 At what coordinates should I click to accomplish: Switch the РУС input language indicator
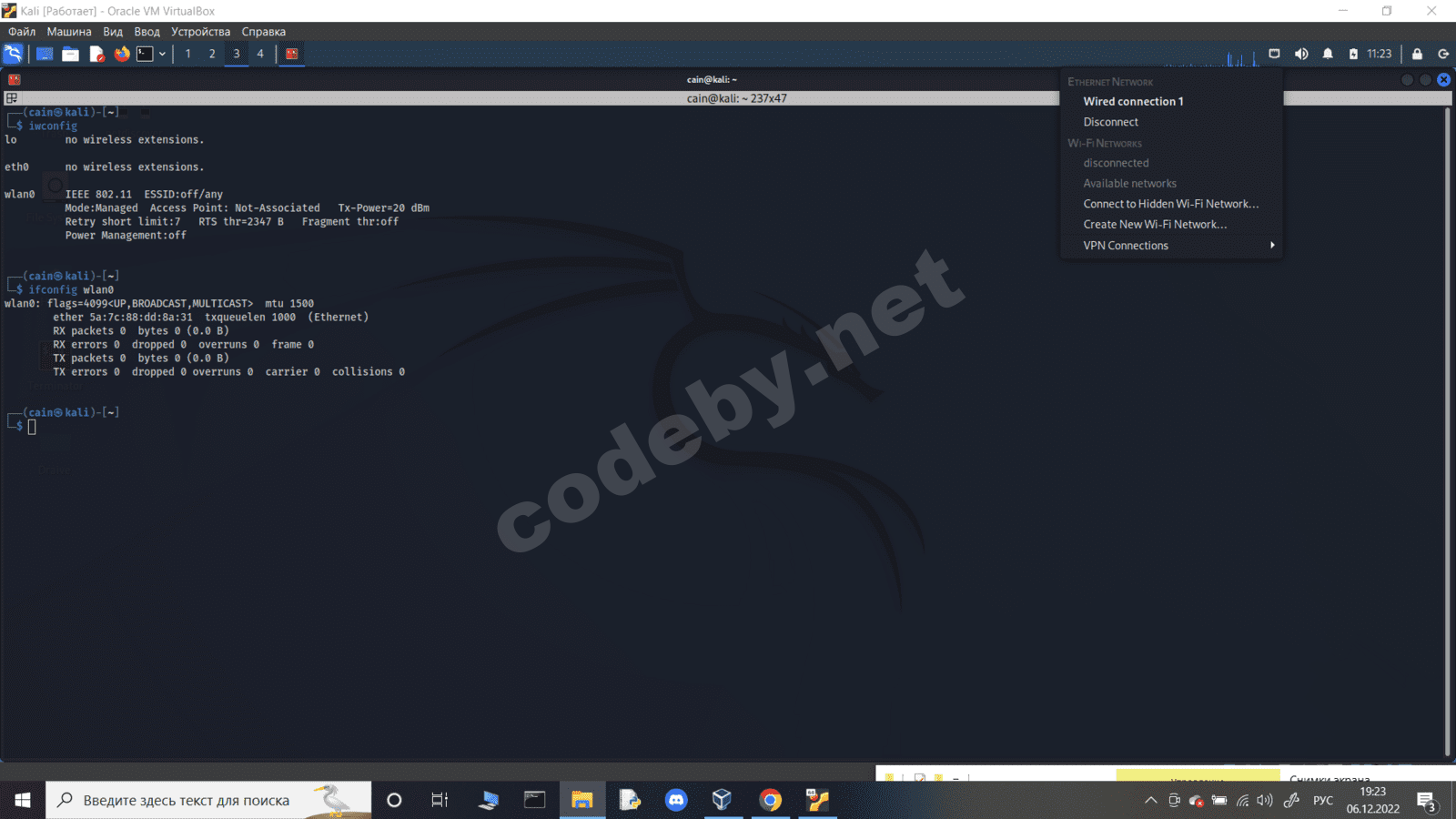[1323, 801]
